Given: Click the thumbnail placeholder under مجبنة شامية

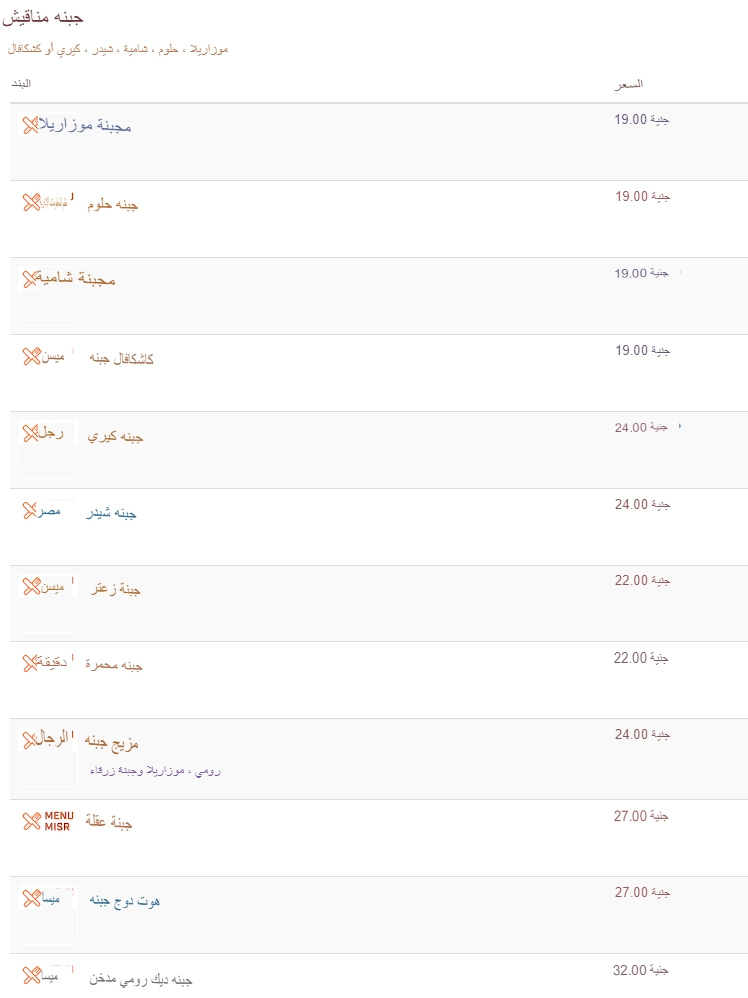Looking at the screenshot, I should click(x=48, y=306).
